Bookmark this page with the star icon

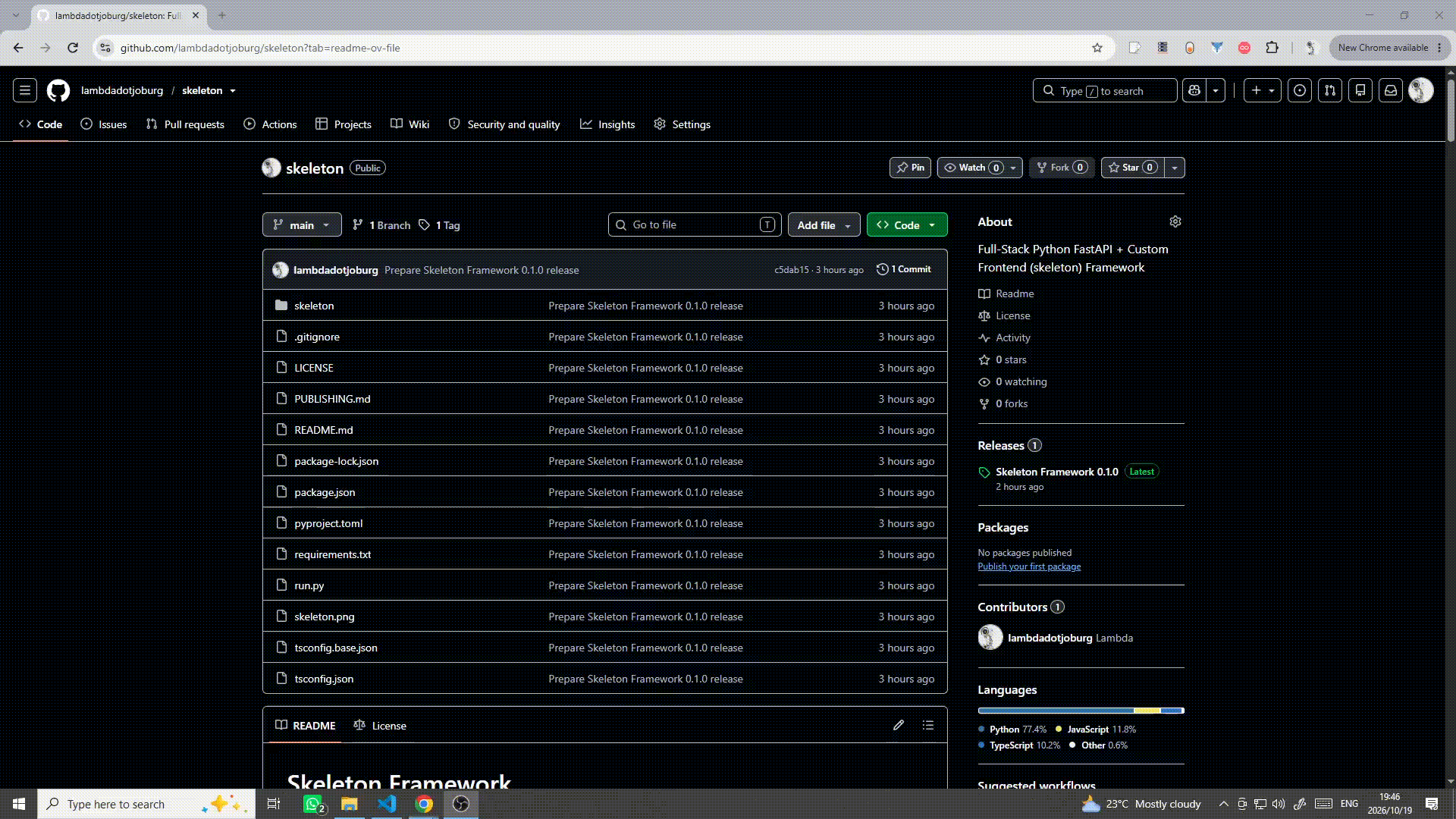coord(1097,48)
